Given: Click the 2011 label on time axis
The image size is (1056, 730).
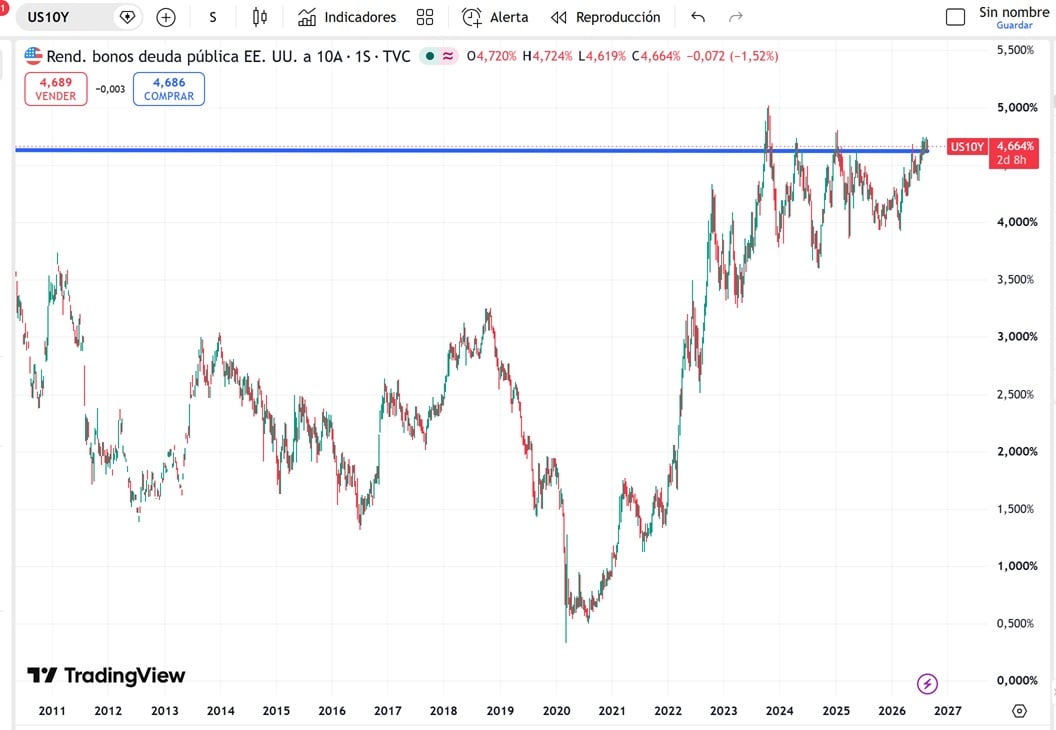Looking at the screenshot, I should click(x=52, y=711).
